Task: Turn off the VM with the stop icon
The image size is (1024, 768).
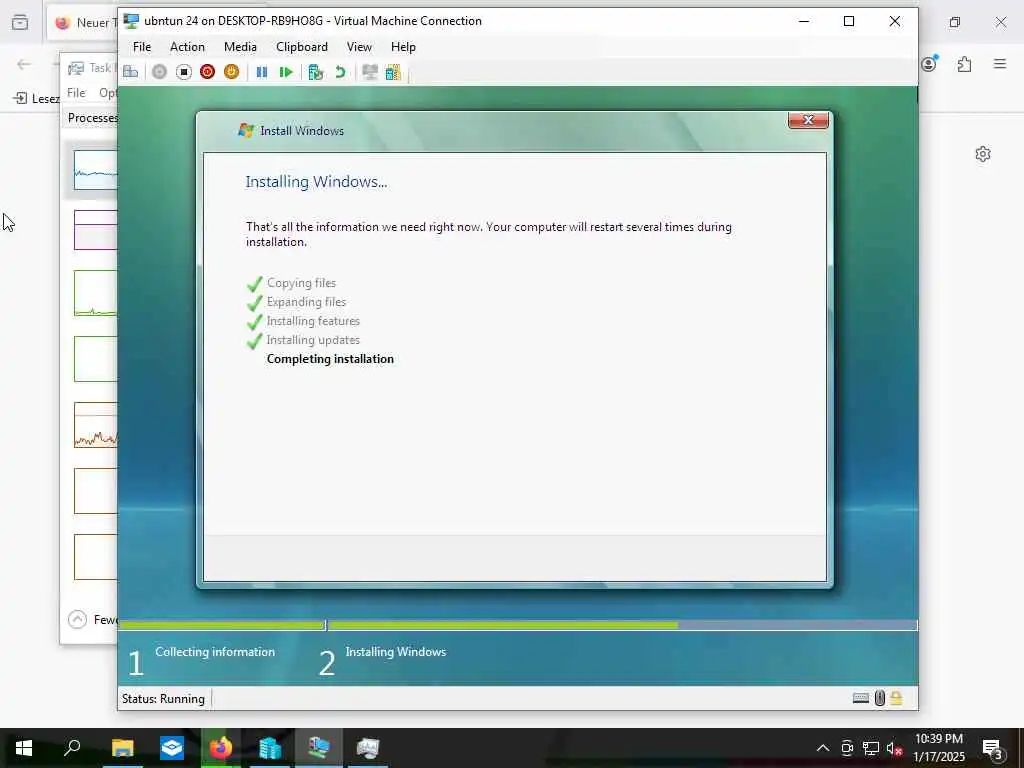Action: point(184,72)
